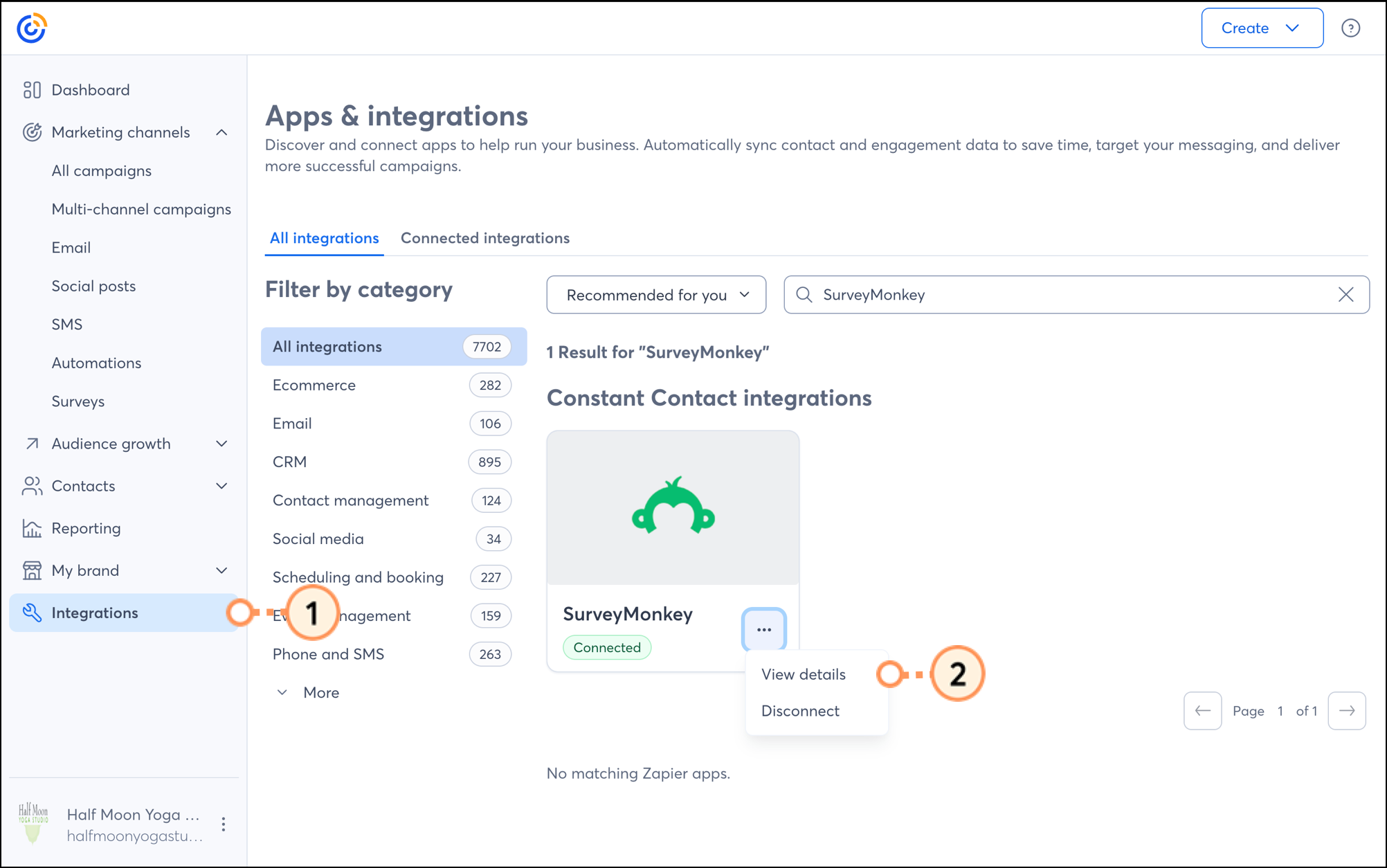The width and height of the screenshot is (1387, 868).
Task: Select Disconnect menu option
Action: tap(800, 711)
